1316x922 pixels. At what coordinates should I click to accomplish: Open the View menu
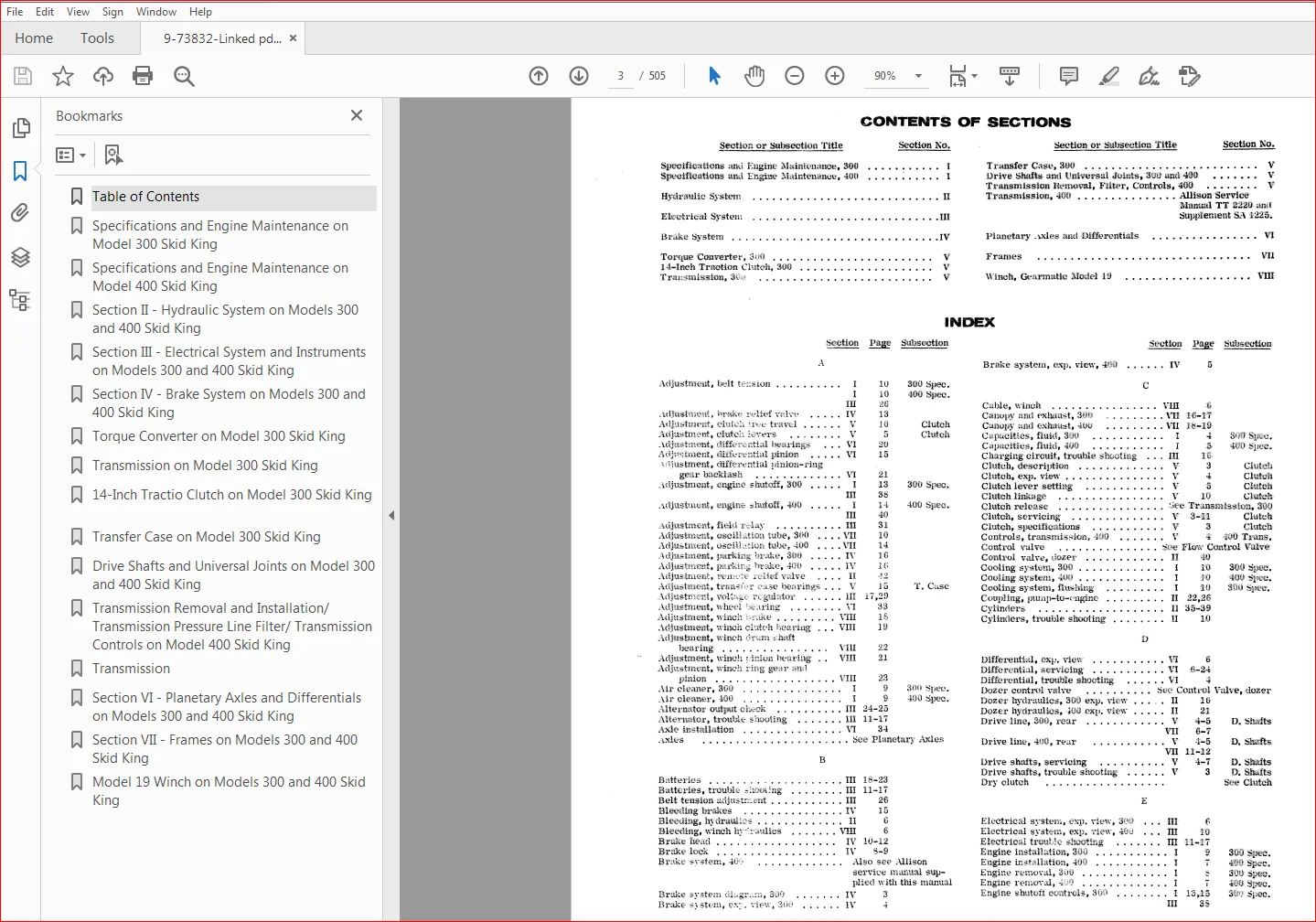point(78,11)
